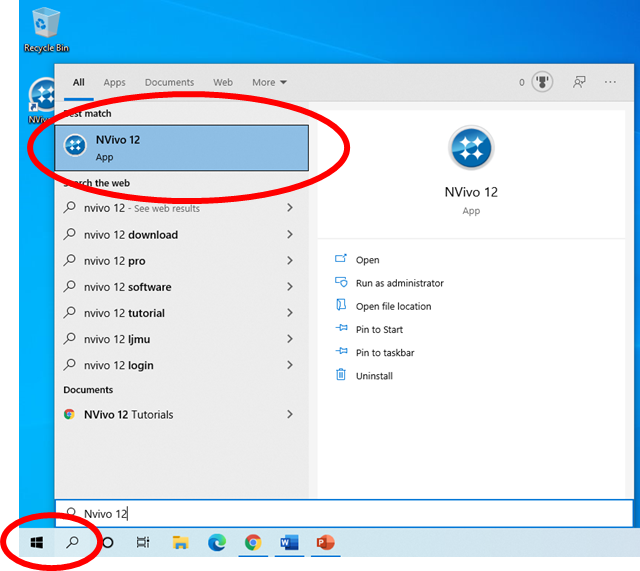Open the feedback person icon

click(x=579, y=82)
